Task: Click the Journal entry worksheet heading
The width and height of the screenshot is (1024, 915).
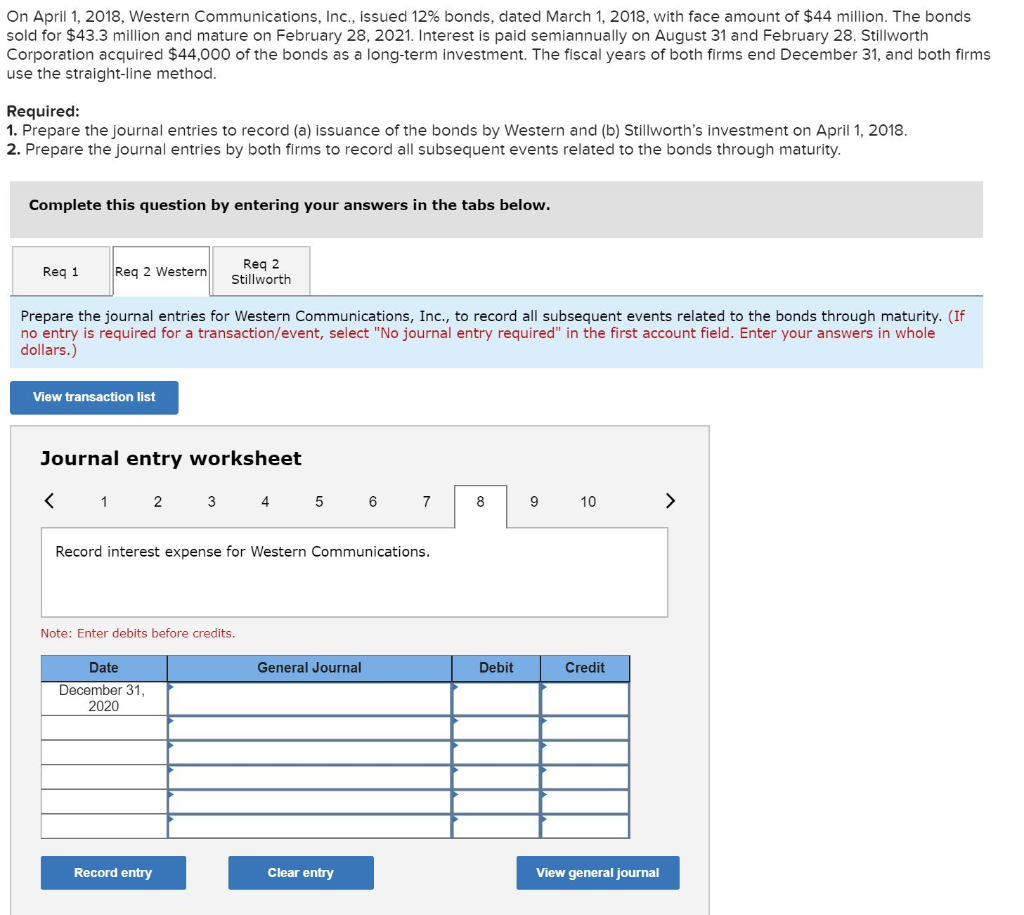Action: click(171, 458)
